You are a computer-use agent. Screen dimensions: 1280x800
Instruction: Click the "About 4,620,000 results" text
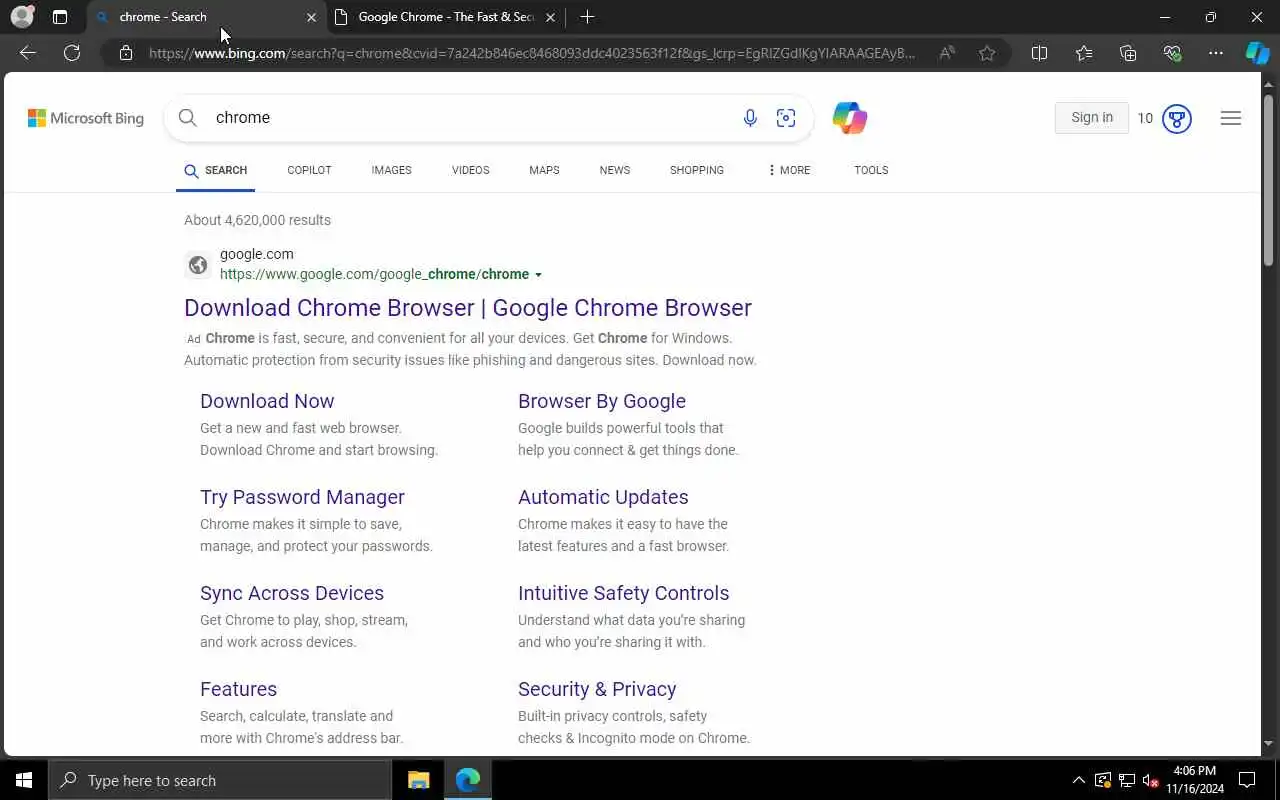tap(257, 220)
